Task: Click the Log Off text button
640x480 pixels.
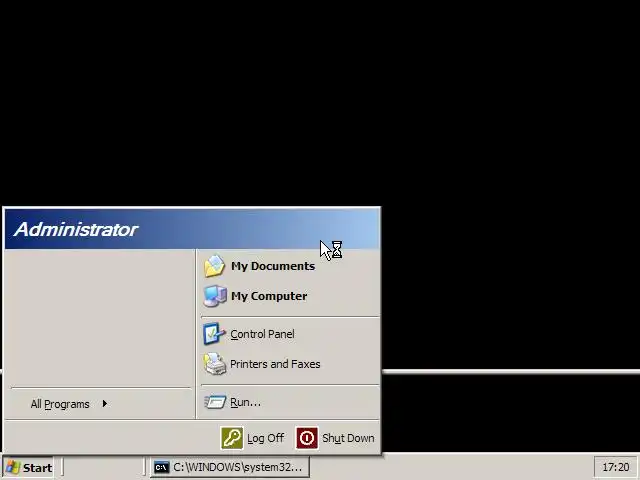Action: click(265, 438)
